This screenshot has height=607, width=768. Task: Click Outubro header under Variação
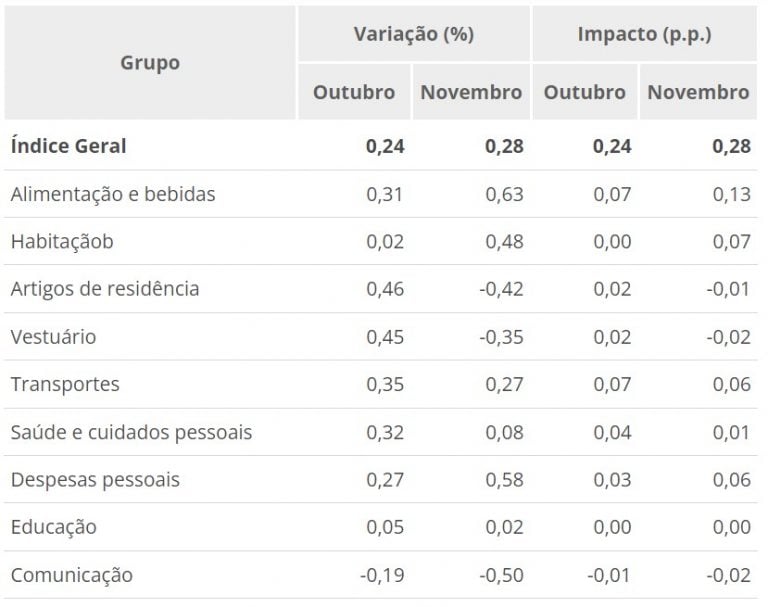[x=354, y=92]
